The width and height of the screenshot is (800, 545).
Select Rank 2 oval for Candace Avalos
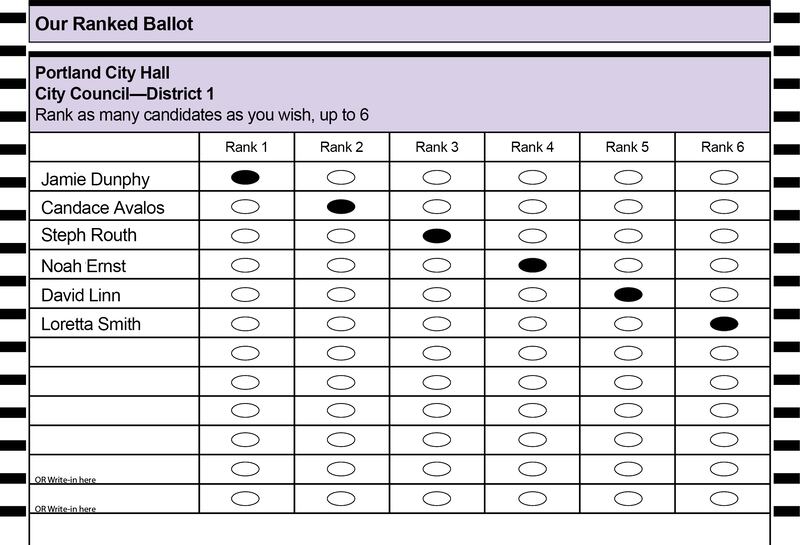(x=341, y=207)
